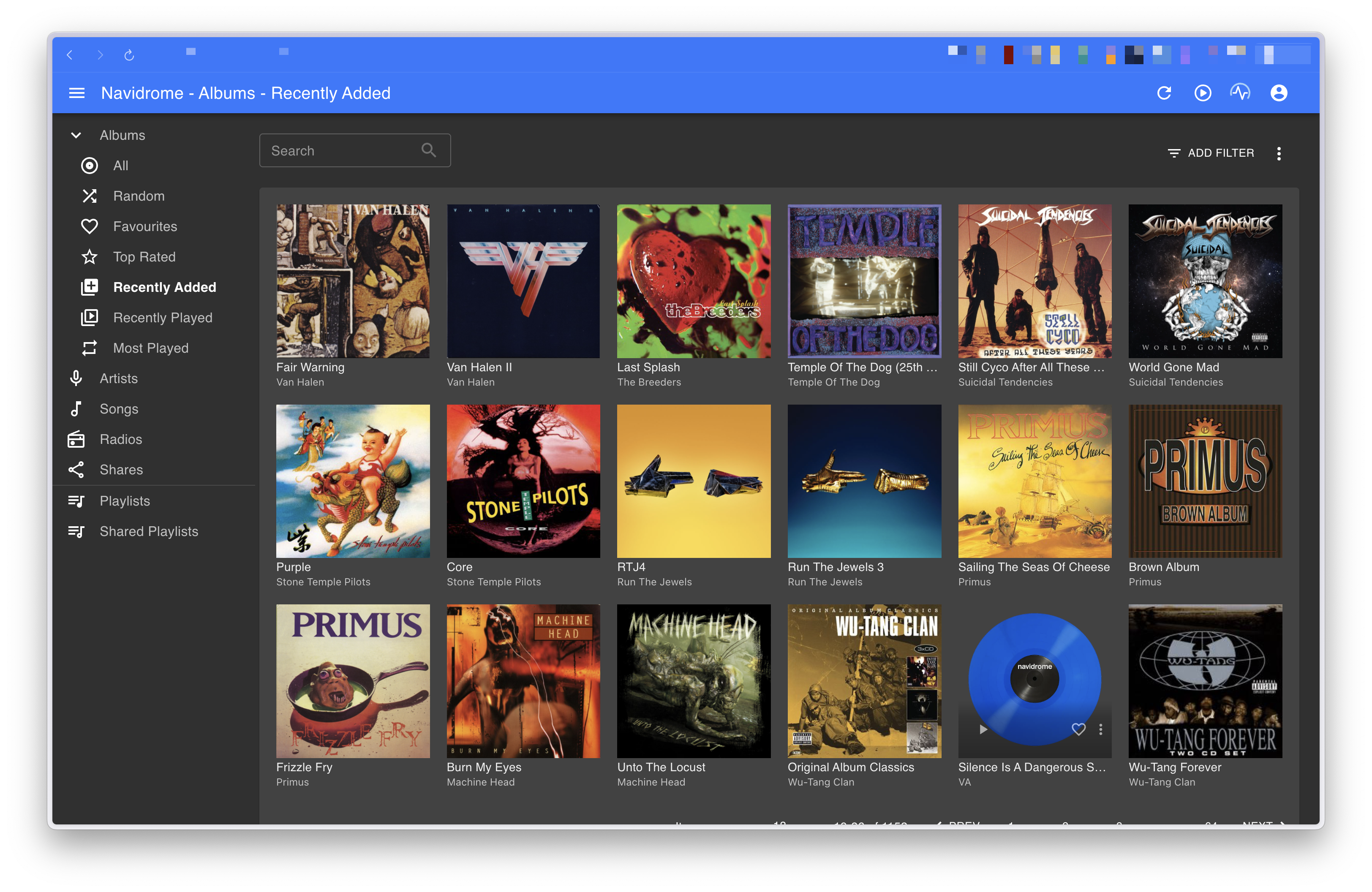Open the user account profile icon
Viewport: 1372px width, 892px height.
click(x=1278, y=93)
